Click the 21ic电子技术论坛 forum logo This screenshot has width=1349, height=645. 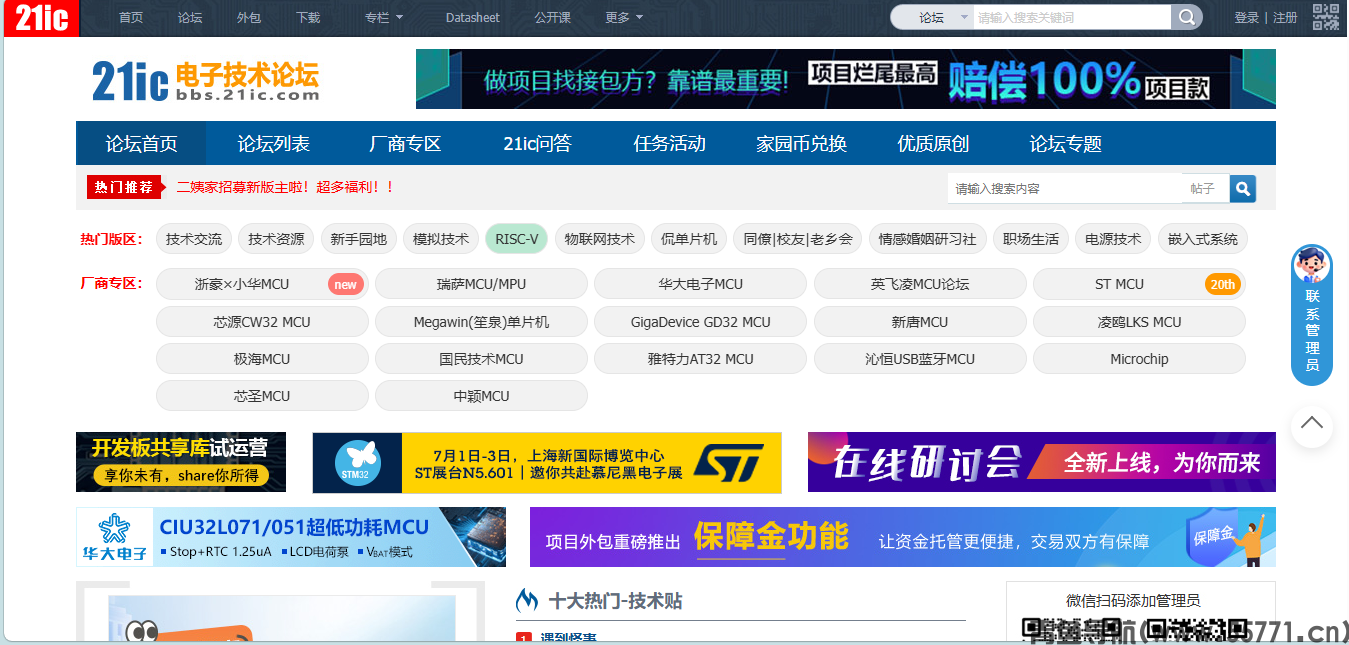(x=205, y=80)
